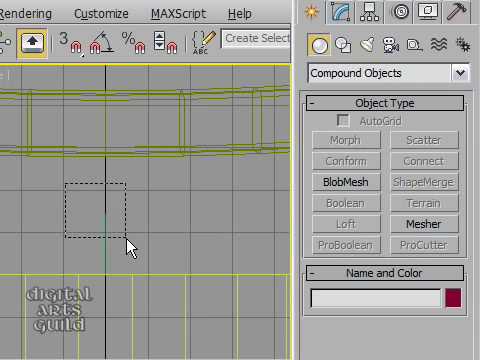Collapse the Name and Color rollout
The image size is (480, 360).
(x=385, y=273)
